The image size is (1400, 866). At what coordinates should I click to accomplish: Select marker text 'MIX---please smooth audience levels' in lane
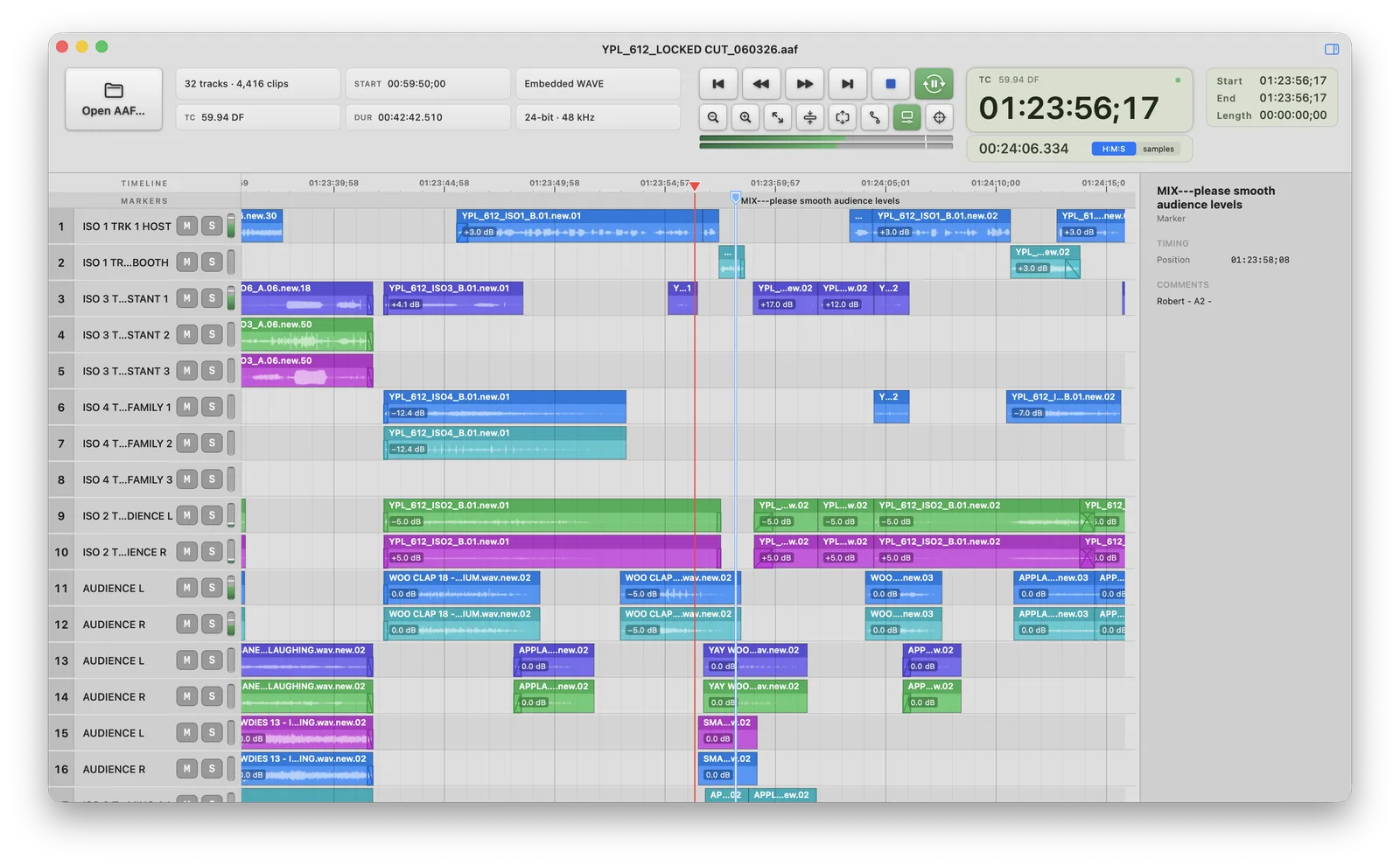pos(820,200)
